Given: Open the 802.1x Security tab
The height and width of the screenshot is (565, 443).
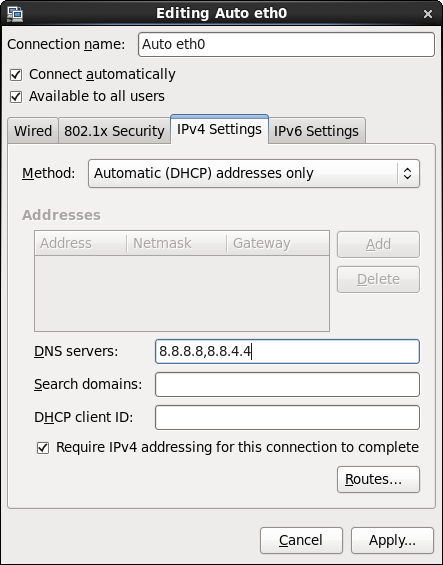Looking at the screenshot, I should coord(114,130).
